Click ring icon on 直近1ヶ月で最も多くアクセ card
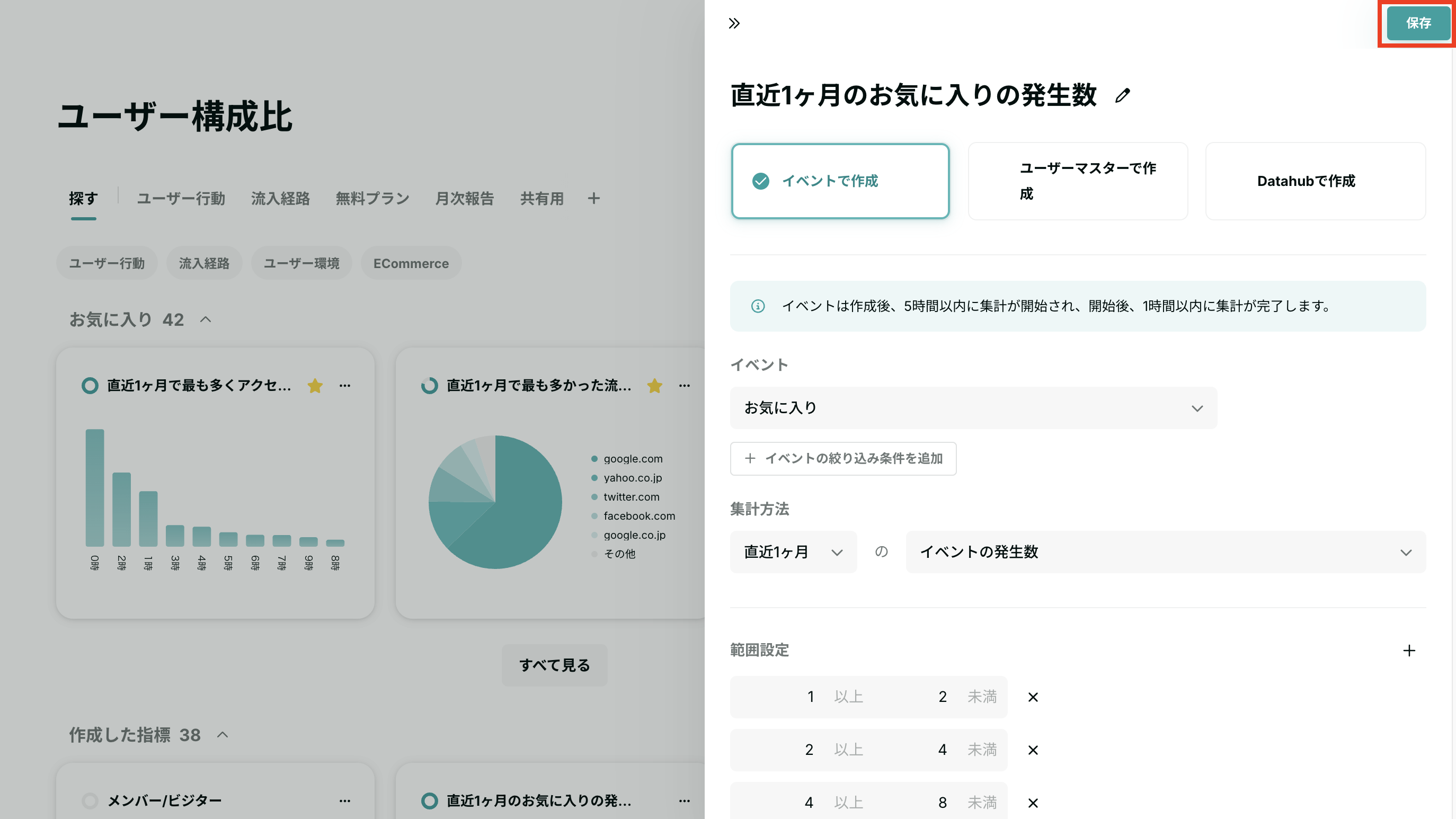This screenshot has height=819, width=1456. [90, 386]
